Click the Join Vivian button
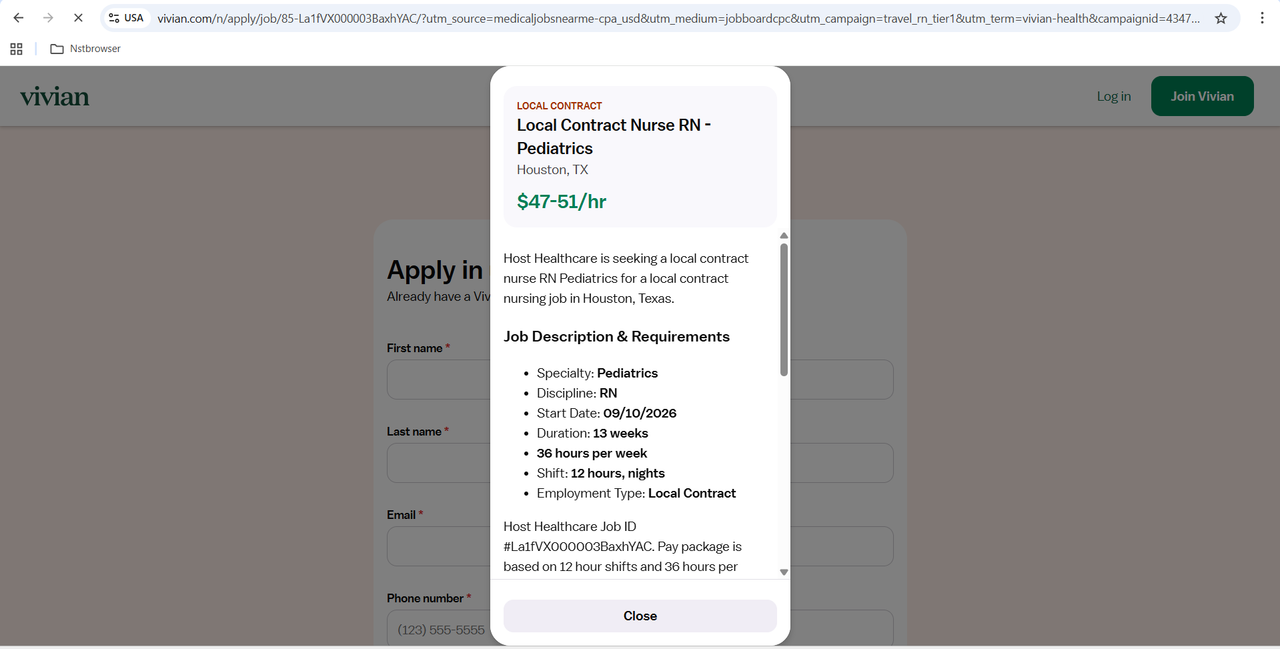The image size is (1280, 649). (x=1202, y=96)
